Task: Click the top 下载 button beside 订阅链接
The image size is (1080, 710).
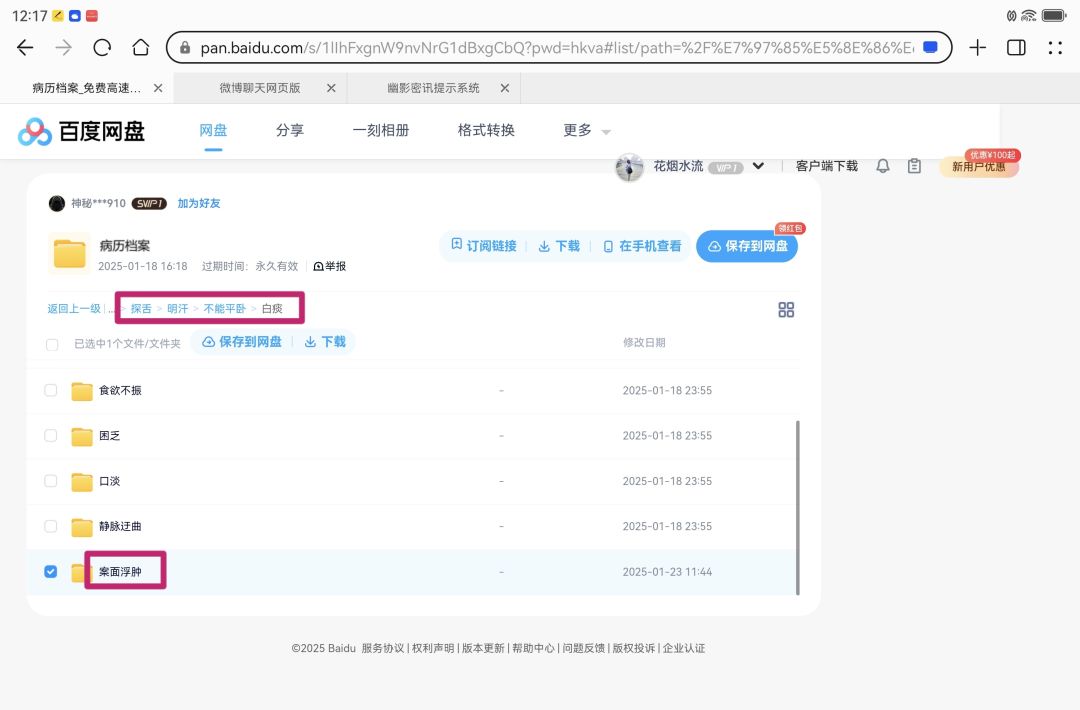Action: point(559,246)
